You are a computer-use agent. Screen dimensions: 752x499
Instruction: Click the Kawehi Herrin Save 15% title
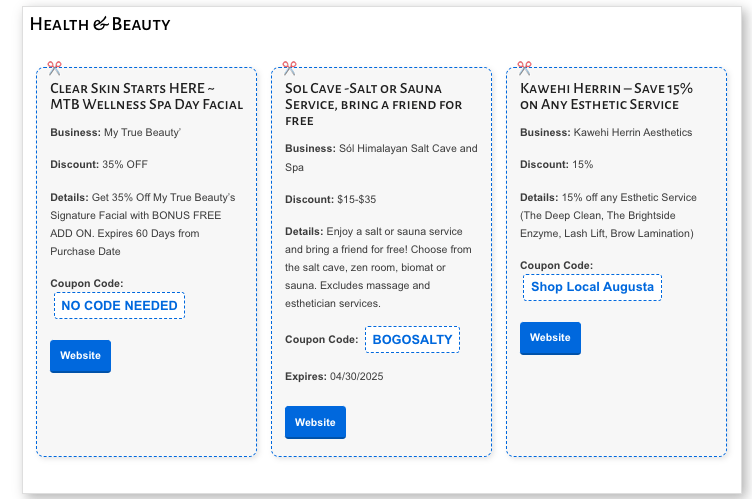pyautogui.click(x=606, y=96)
